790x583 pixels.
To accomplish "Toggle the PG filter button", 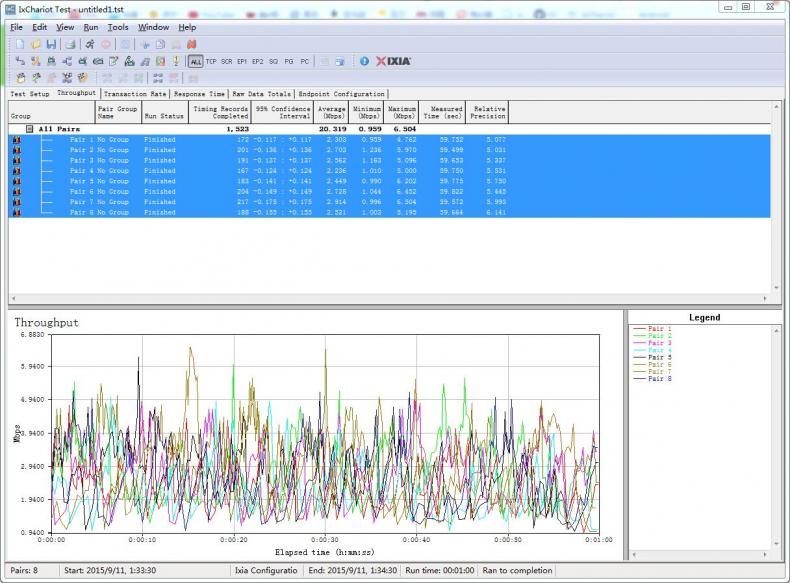I will point(289,61).
